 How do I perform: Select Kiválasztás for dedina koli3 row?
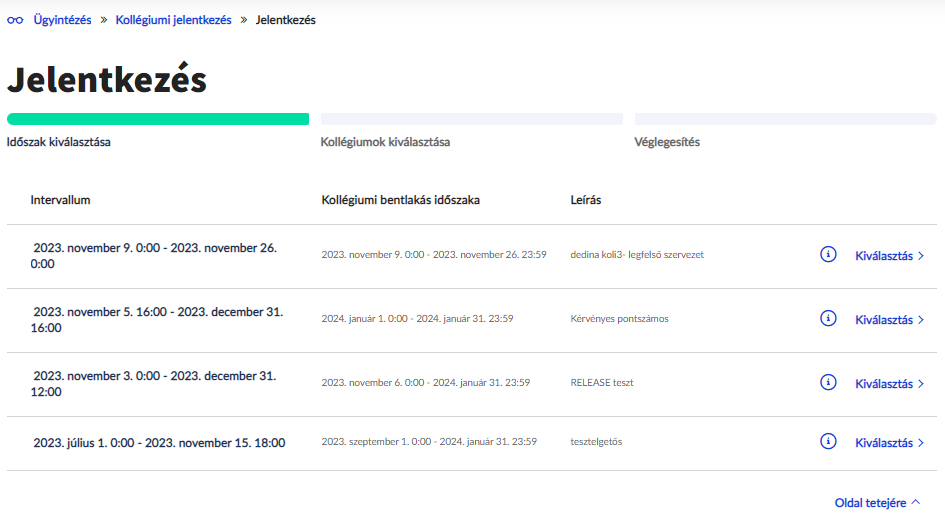[889, 256]
